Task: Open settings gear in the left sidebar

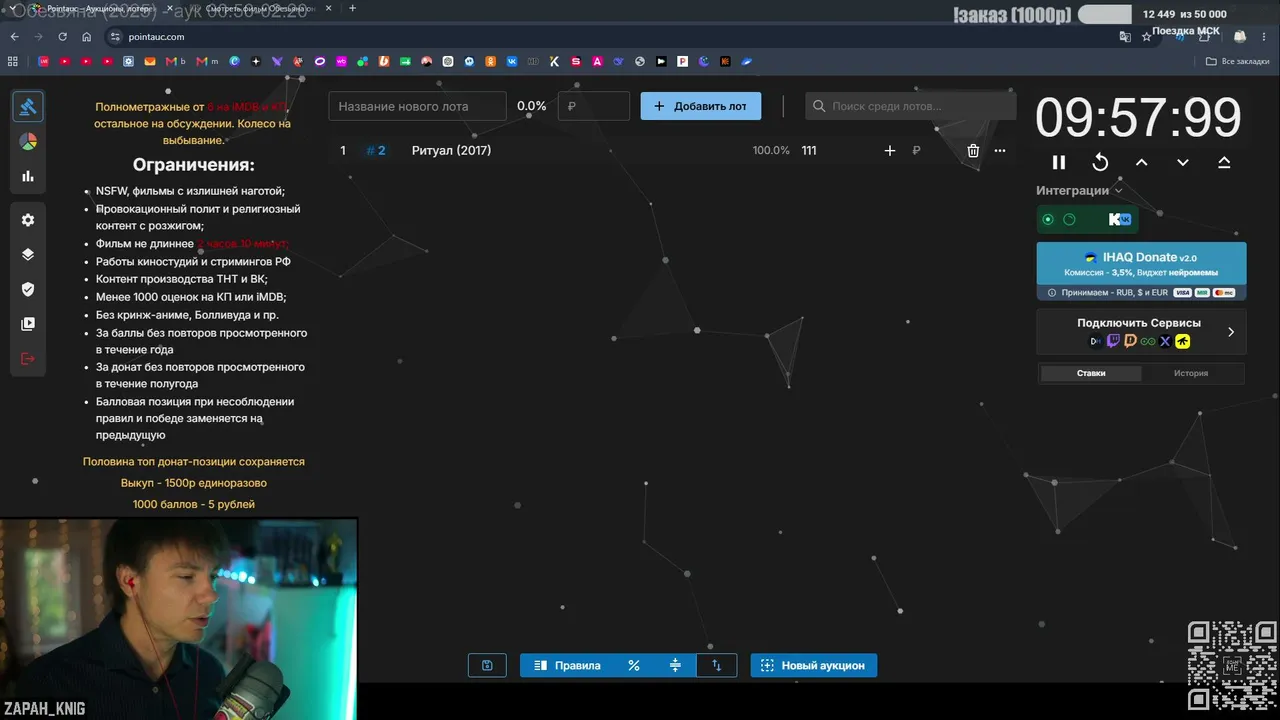Action: point(28,220)
